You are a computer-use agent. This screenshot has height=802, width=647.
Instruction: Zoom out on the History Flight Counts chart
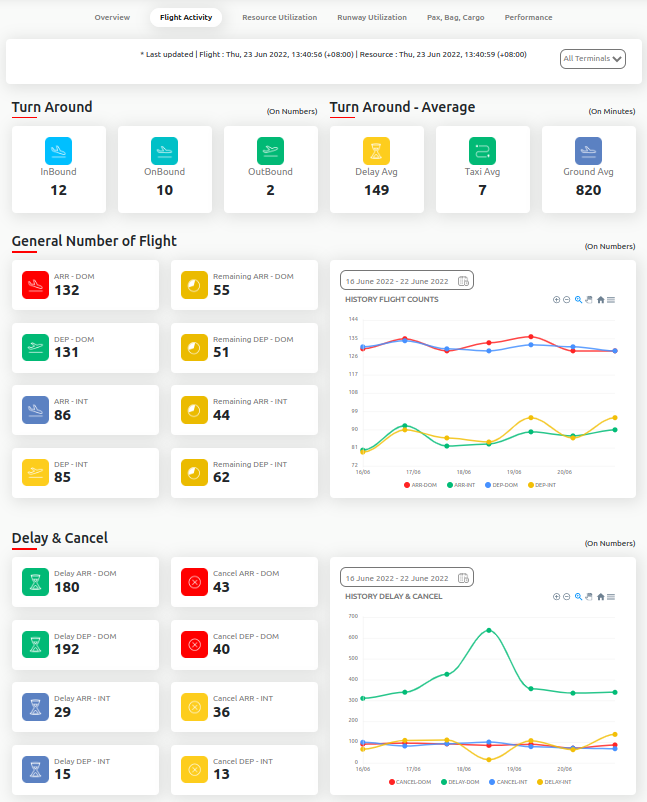click(567, 300)
